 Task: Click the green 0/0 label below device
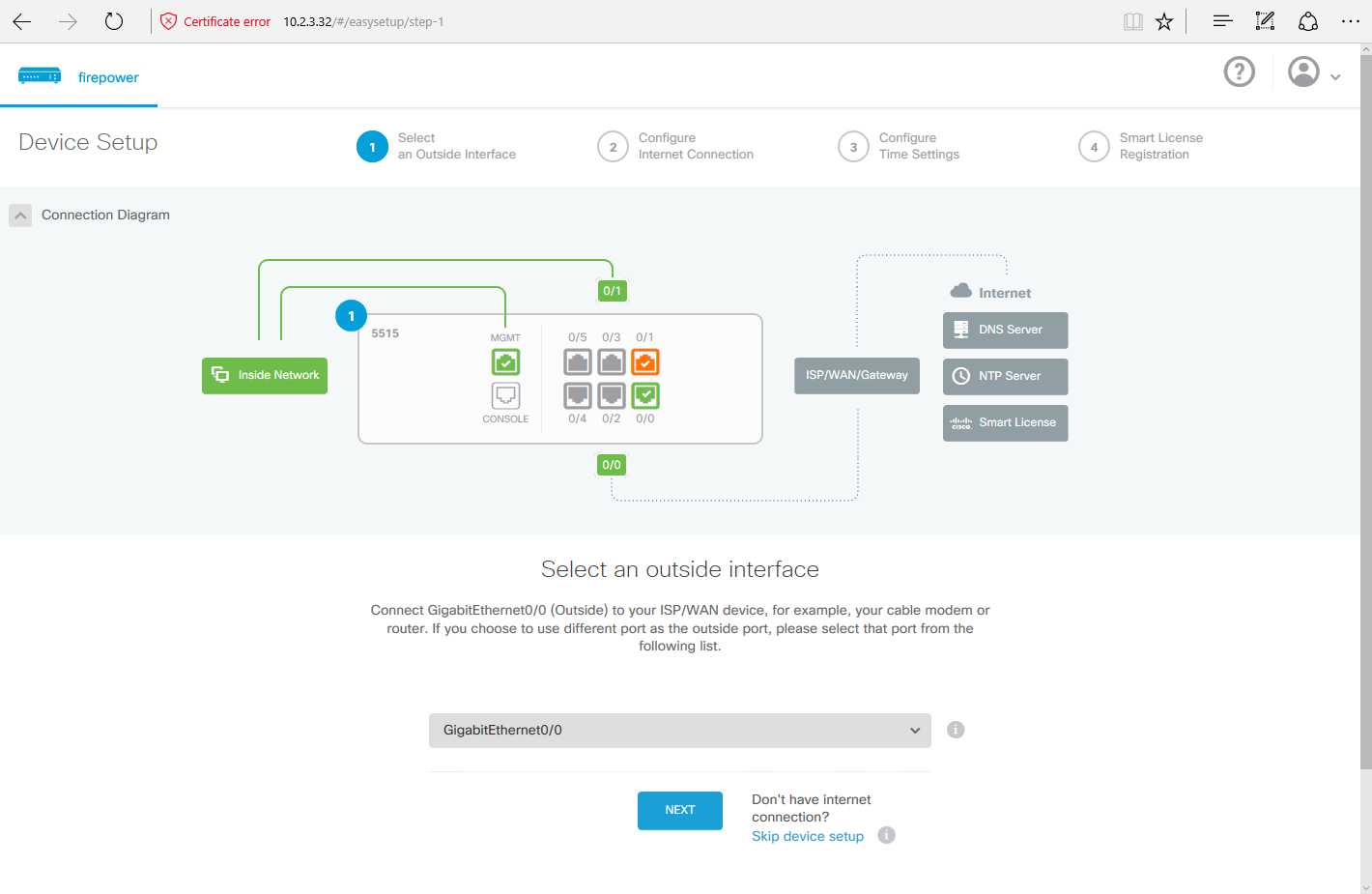(612, 465)
